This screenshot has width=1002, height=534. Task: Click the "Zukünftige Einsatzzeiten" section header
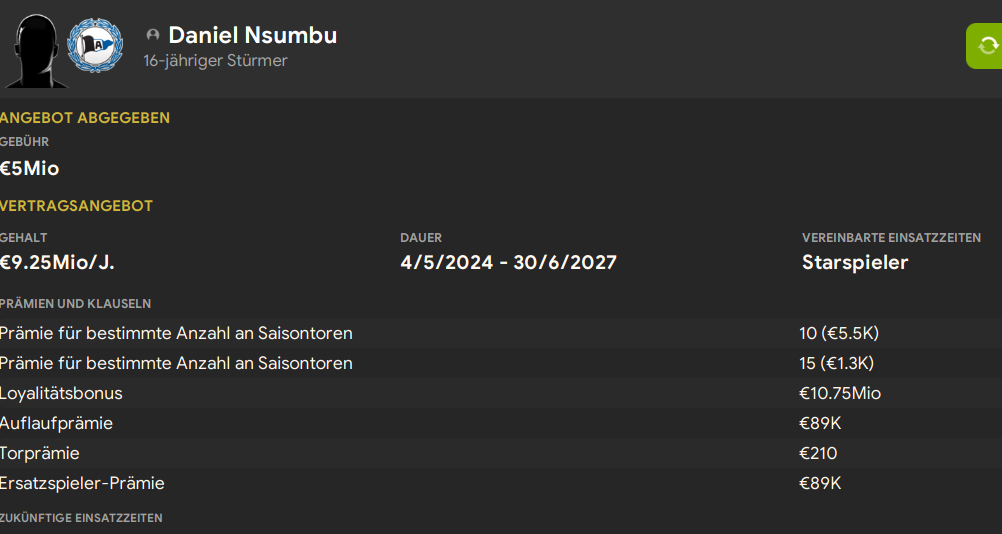81,518
